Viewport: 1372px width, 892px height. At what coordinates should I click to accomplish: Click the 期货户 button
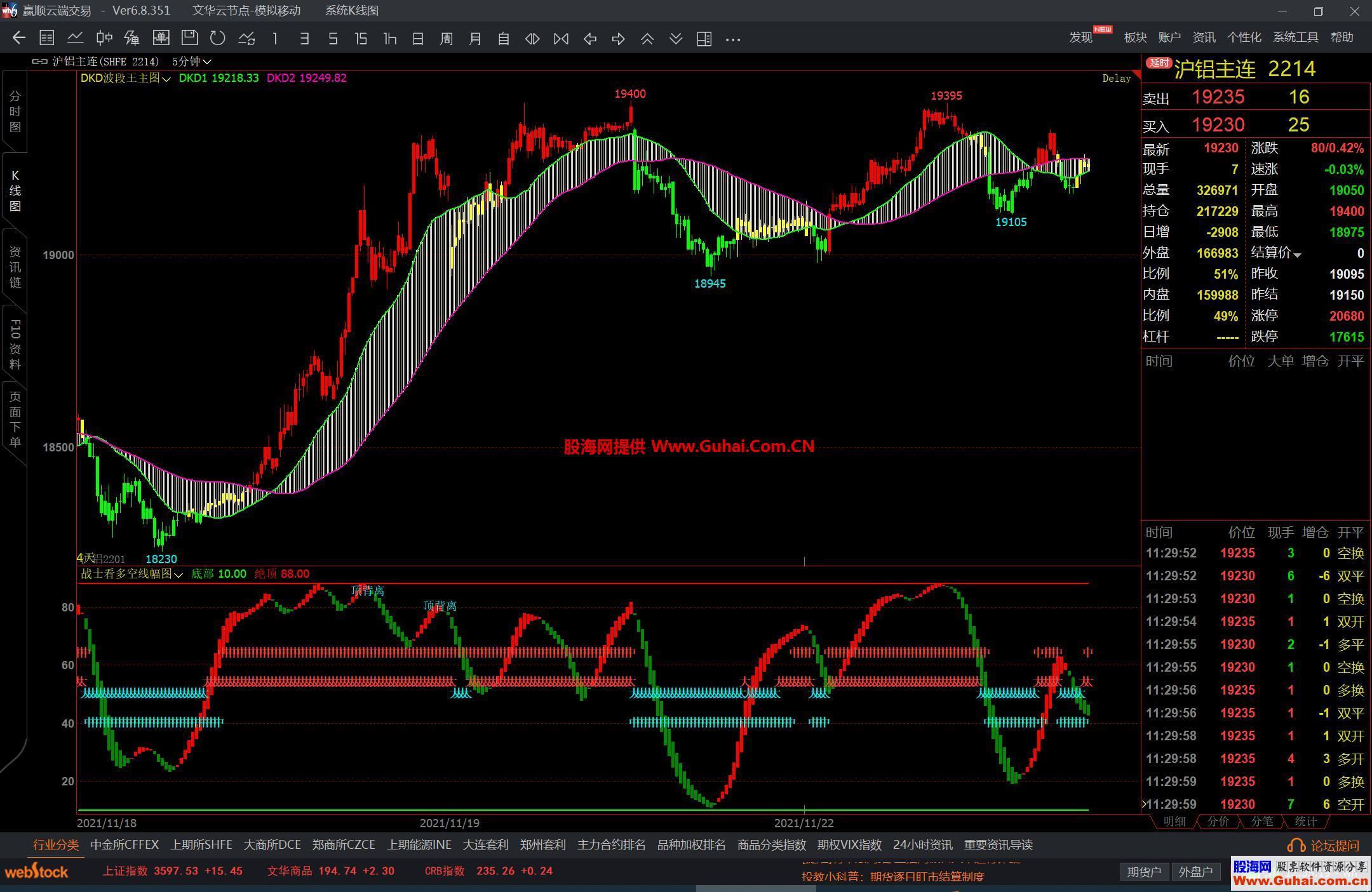pos(1143,872)
